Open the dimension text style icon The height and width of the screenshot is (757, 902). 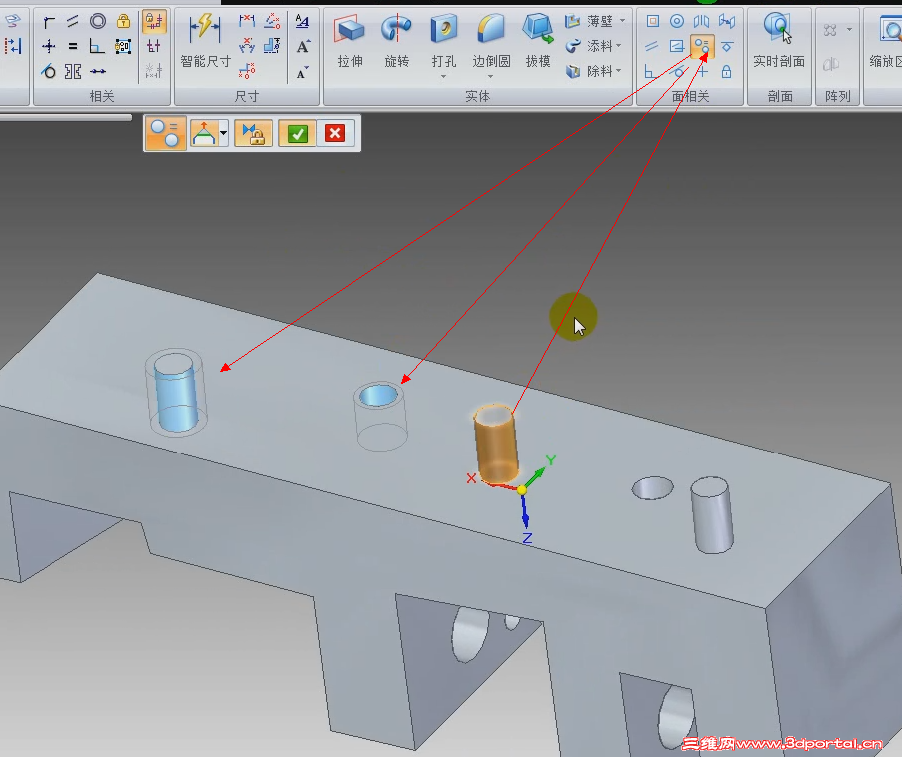(x=302, y=22)
